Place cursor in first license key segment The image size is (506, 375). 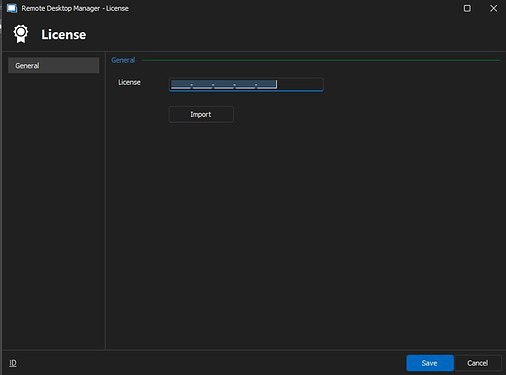(181, 84)
